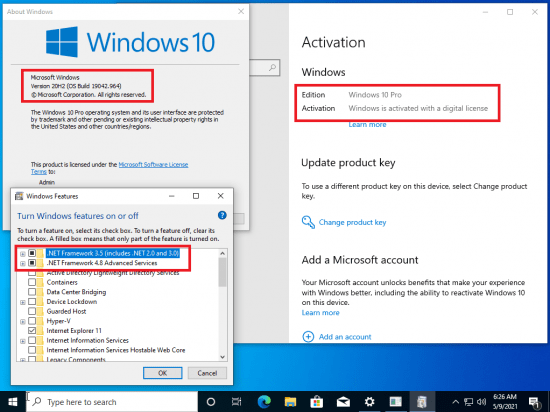Expand Internet Information Services tree node
Viewport: 550px width, 412px height.
[x=23, y=340]
